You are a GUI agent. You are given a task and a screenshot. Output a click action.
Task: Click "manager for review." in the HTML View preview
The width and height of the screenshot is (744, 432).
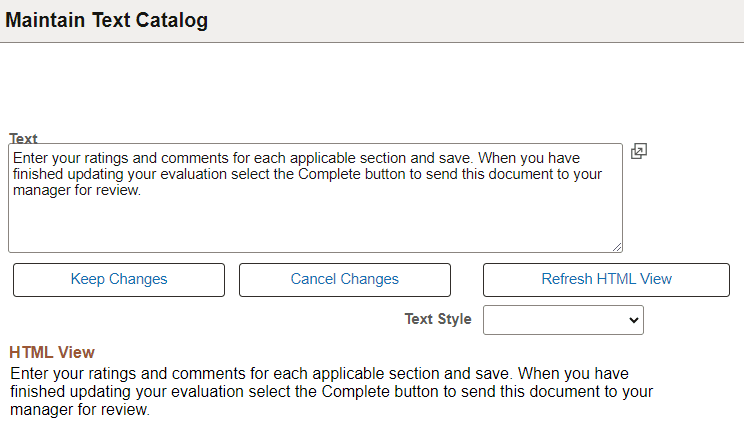coord(80,410)
